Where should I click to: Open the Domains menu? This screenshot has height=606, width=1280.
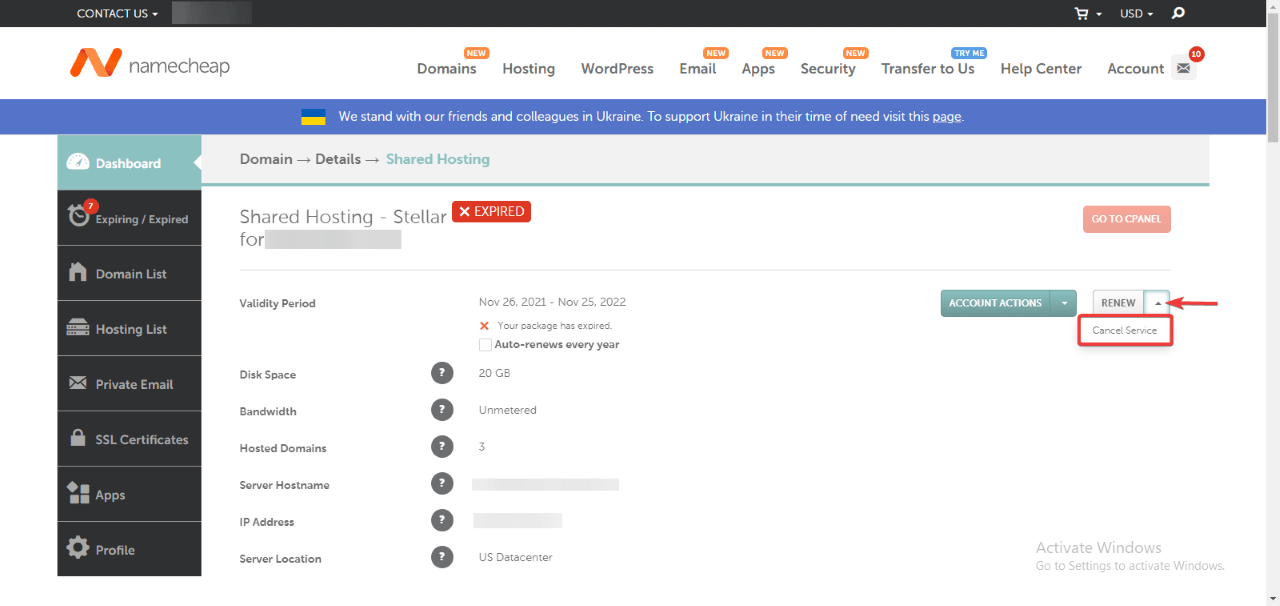pos(447,69)
